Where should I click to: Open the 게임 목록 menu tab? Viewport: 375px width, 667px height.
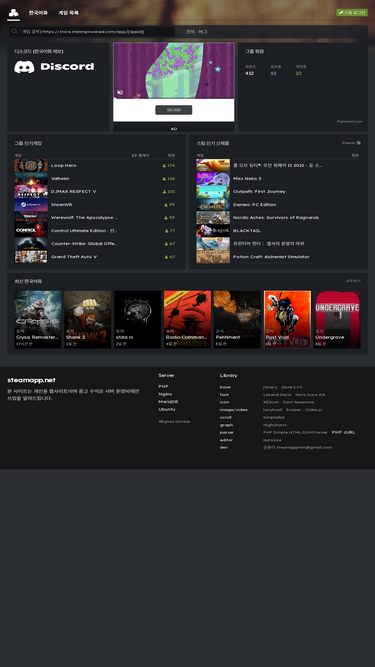pos(68,13)
